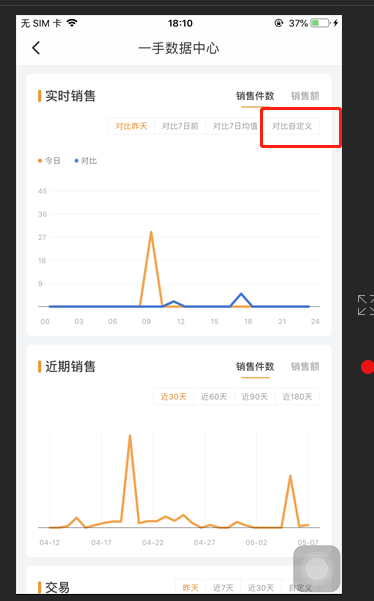Image resolution: width=374 pixels, height=601 pixels.
Task: Tap the AssistiveTouch floating button
Action: [x=317, y=569]
